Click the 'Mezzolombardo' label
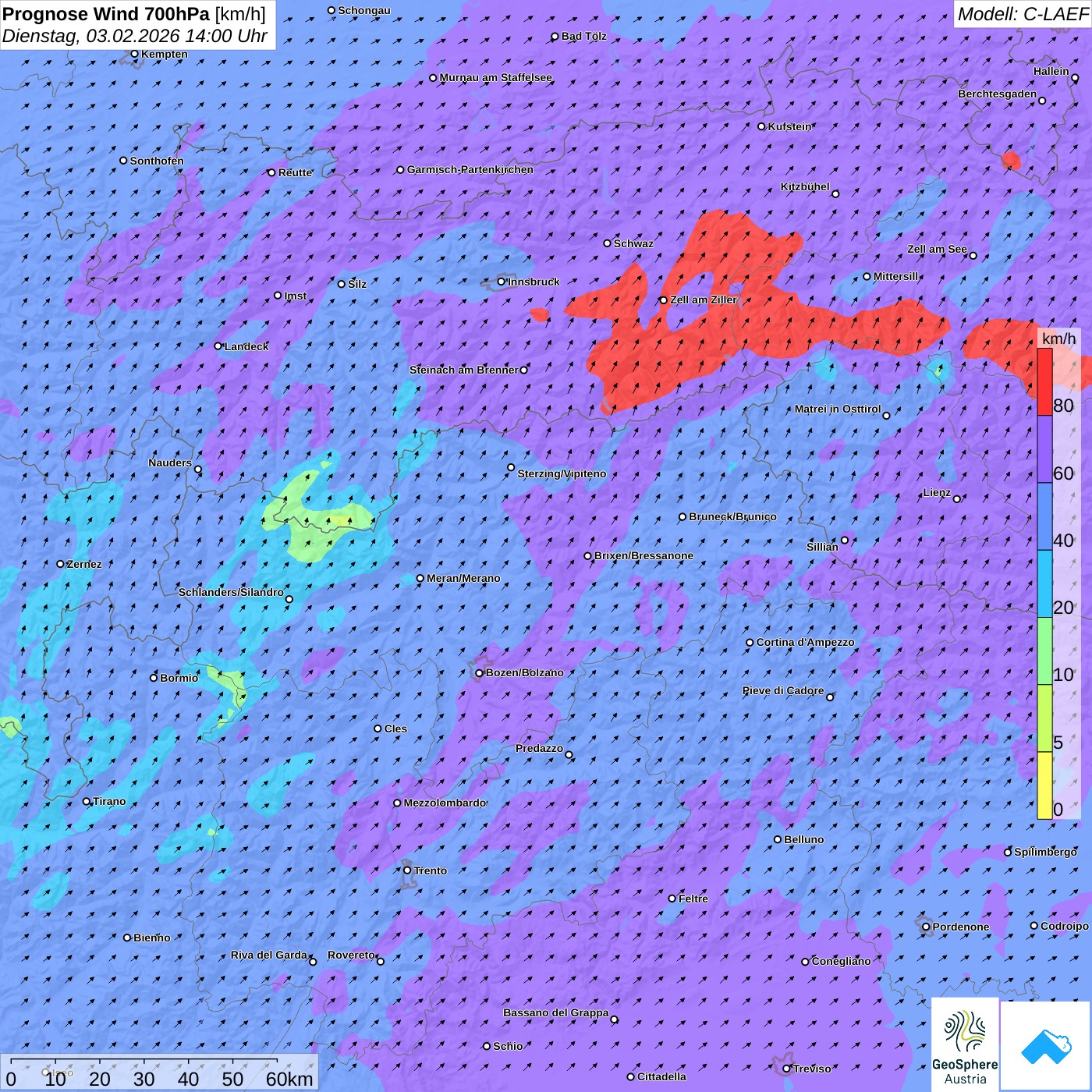Image resolution: width=1092 pixels, height=1092 pixels. click(445, 803)
